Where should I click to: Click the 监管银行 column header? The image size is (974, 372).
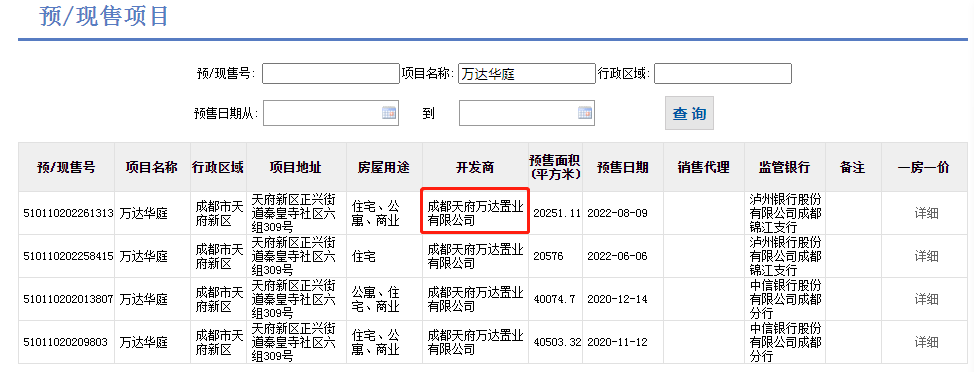coord(785,167)
